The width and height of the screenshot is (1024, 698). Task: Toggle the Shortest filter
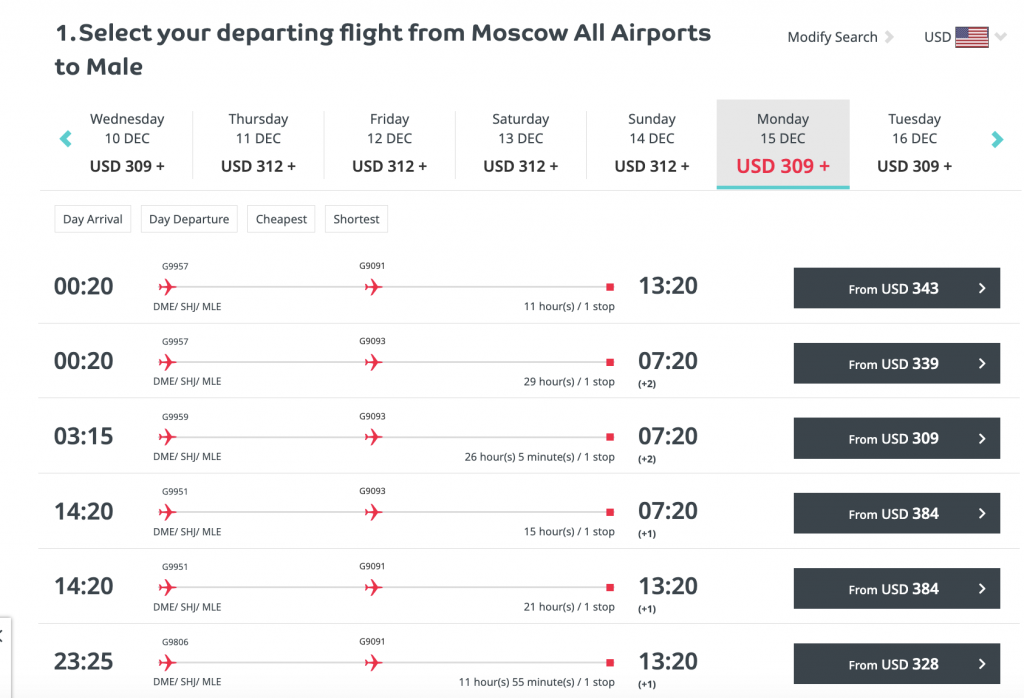click(356, 219)
